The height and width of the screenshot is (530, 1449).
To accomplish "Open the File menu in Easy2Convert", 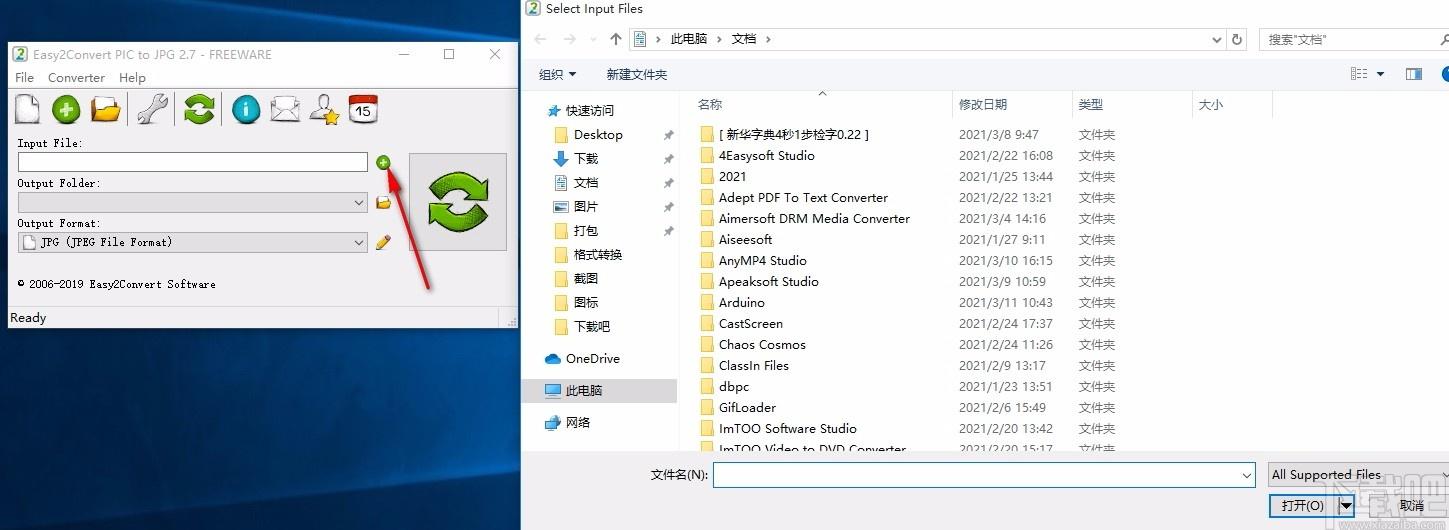I will click(x=24, y=77).
